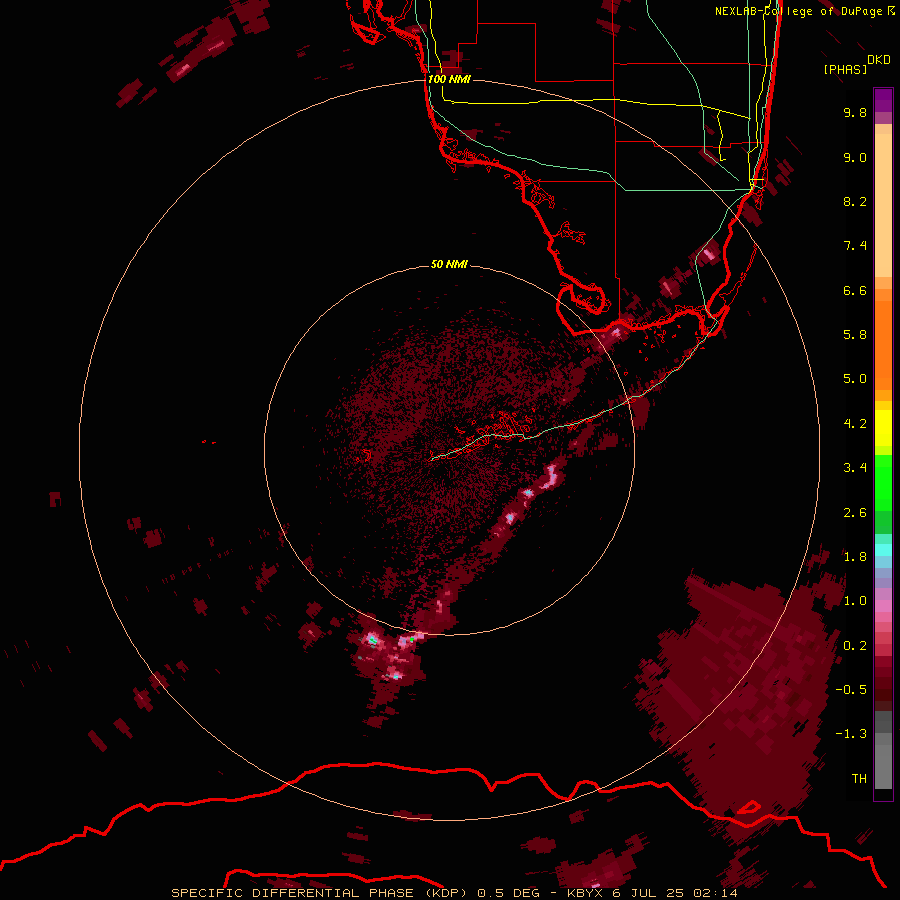The image size is (900, 900).
Task: Click the SPECIFIC DIFFERENTIAL PHASE caption text
Action: coord(292,893)
